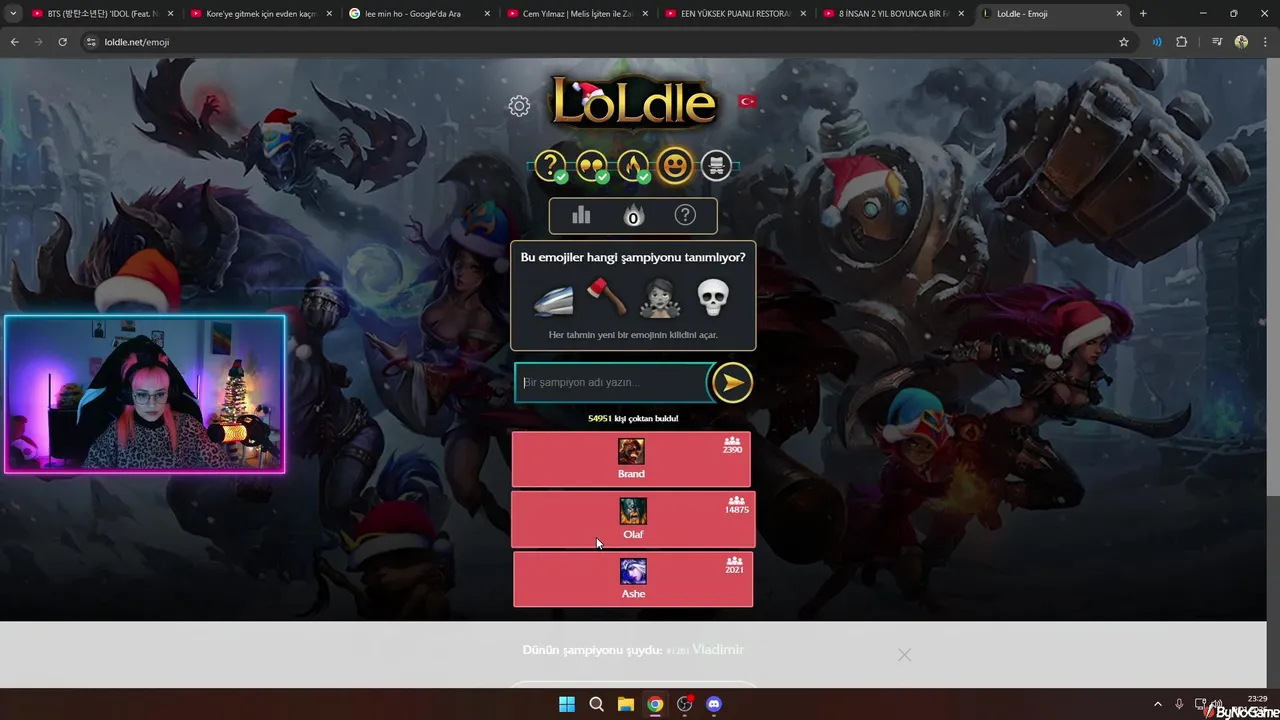Screen dimensions: 1280x720
Task: Click the microphone icon in system tray
Action: point(1179,704)
